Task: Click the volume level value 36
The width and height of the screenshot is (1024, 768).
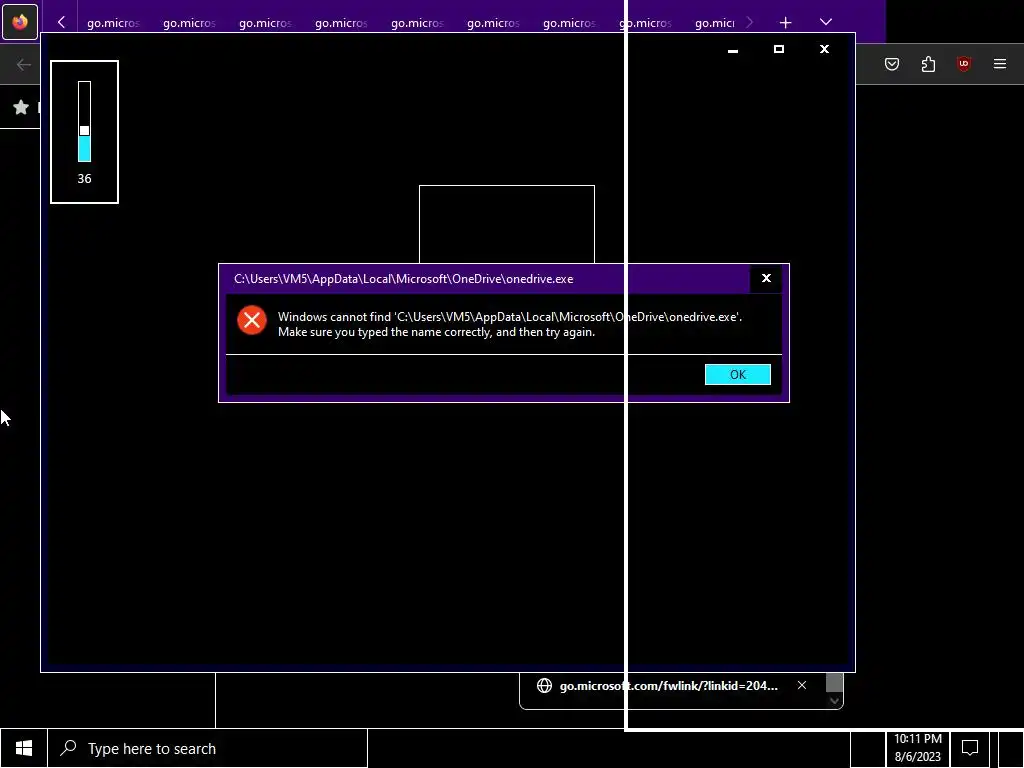Action: [x=84, y=178]
